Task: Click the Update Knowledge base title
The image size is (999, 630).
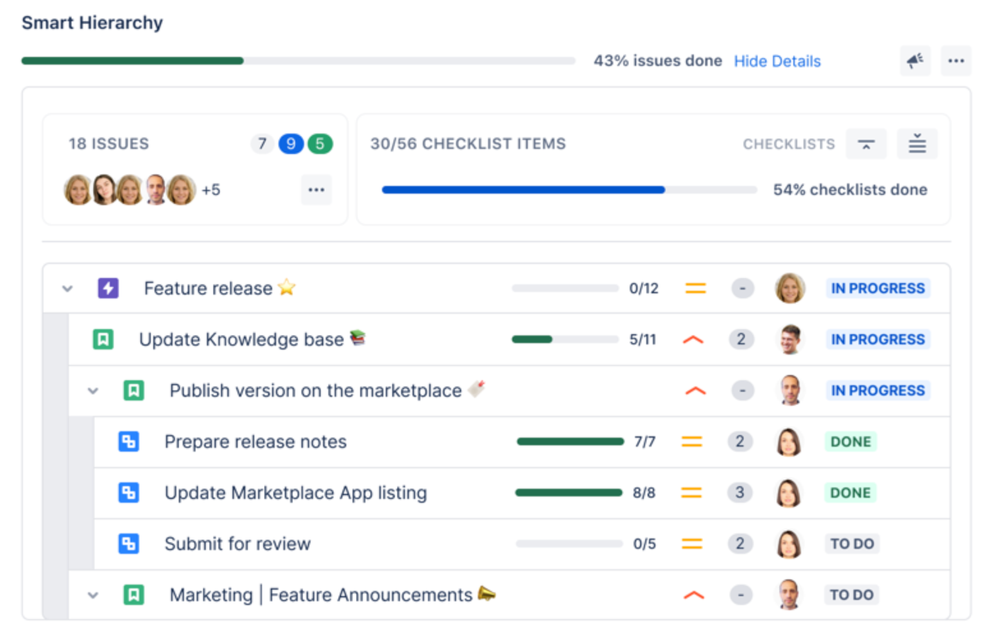Action: pos(241,340)
